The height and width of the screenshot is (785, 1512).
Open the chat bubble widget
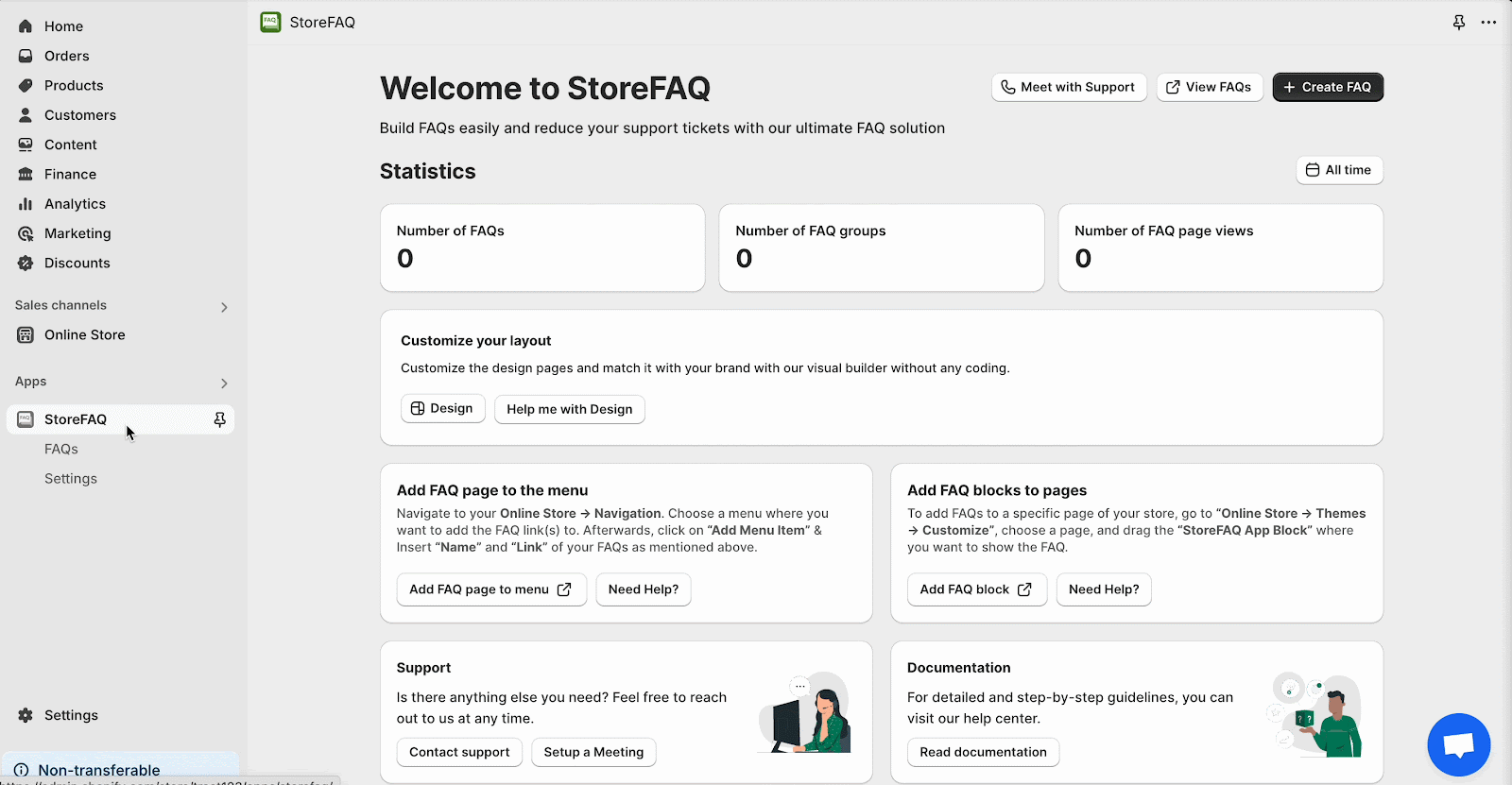1459,745
